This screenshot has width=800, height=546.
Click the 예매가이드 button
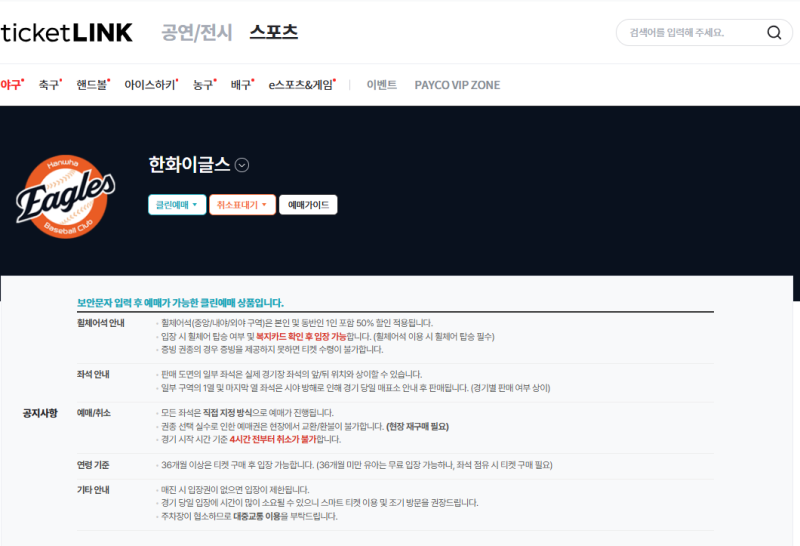308,205
